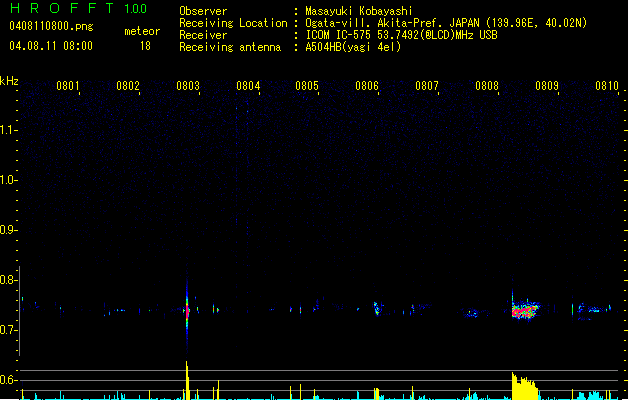
Task: Click the 1.1 kHz frequency tick label
Action: [x=7, y=130]
